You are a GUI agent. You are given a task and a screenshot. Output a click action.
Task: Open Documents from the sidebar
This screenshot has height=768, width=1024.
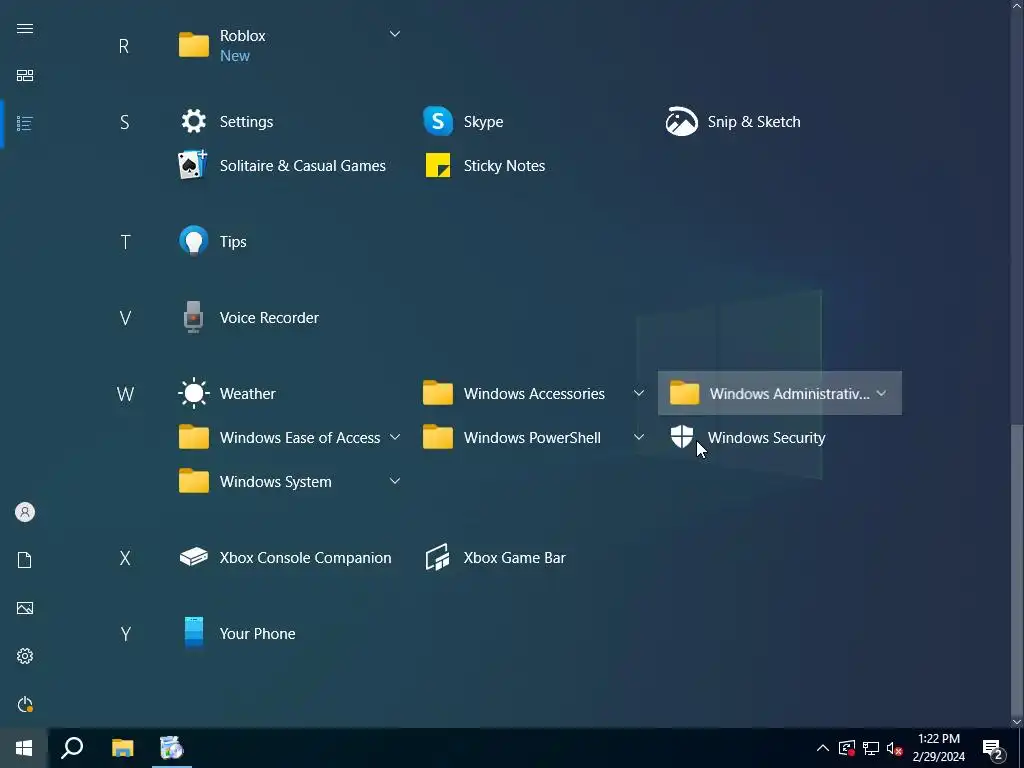click(25, 560)
